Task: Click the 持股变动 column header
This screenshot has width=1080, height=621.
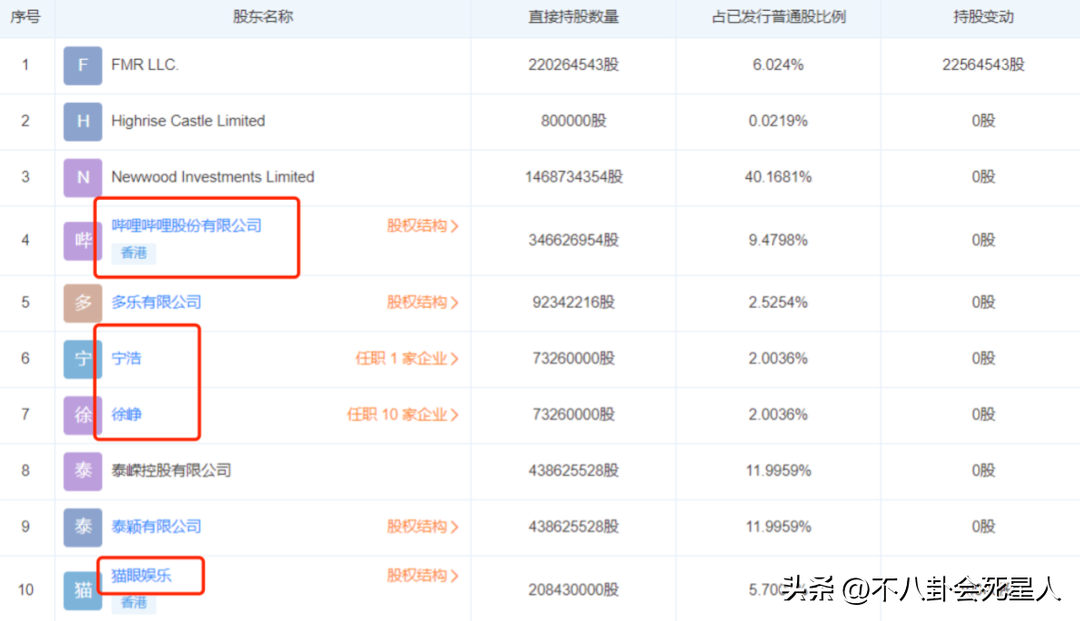Action: [984, 17]
